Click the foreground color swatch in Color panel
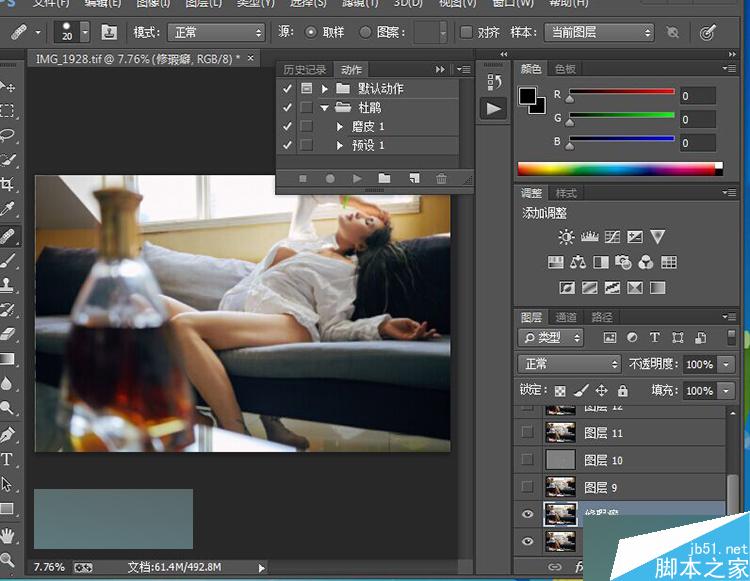 [x=527, y=95]
